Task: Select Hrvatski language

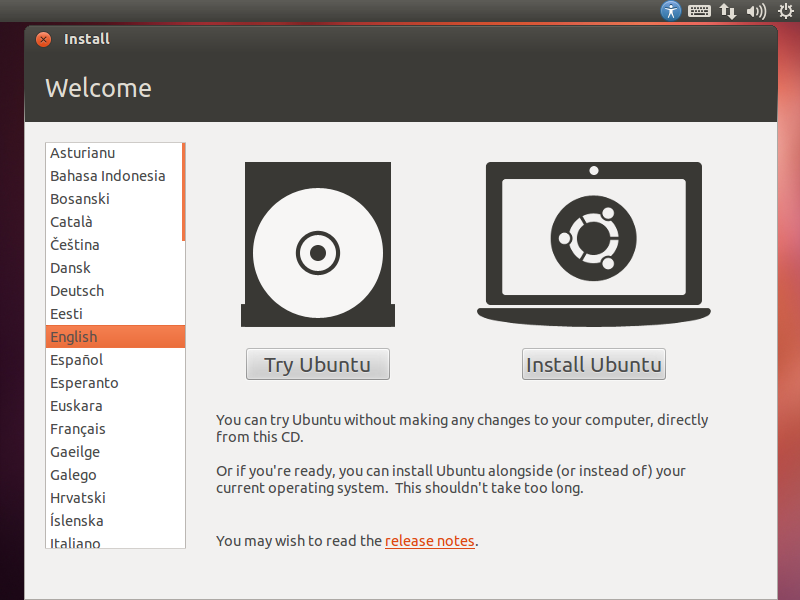Action: pyautogui.click(x=115, y=497)
